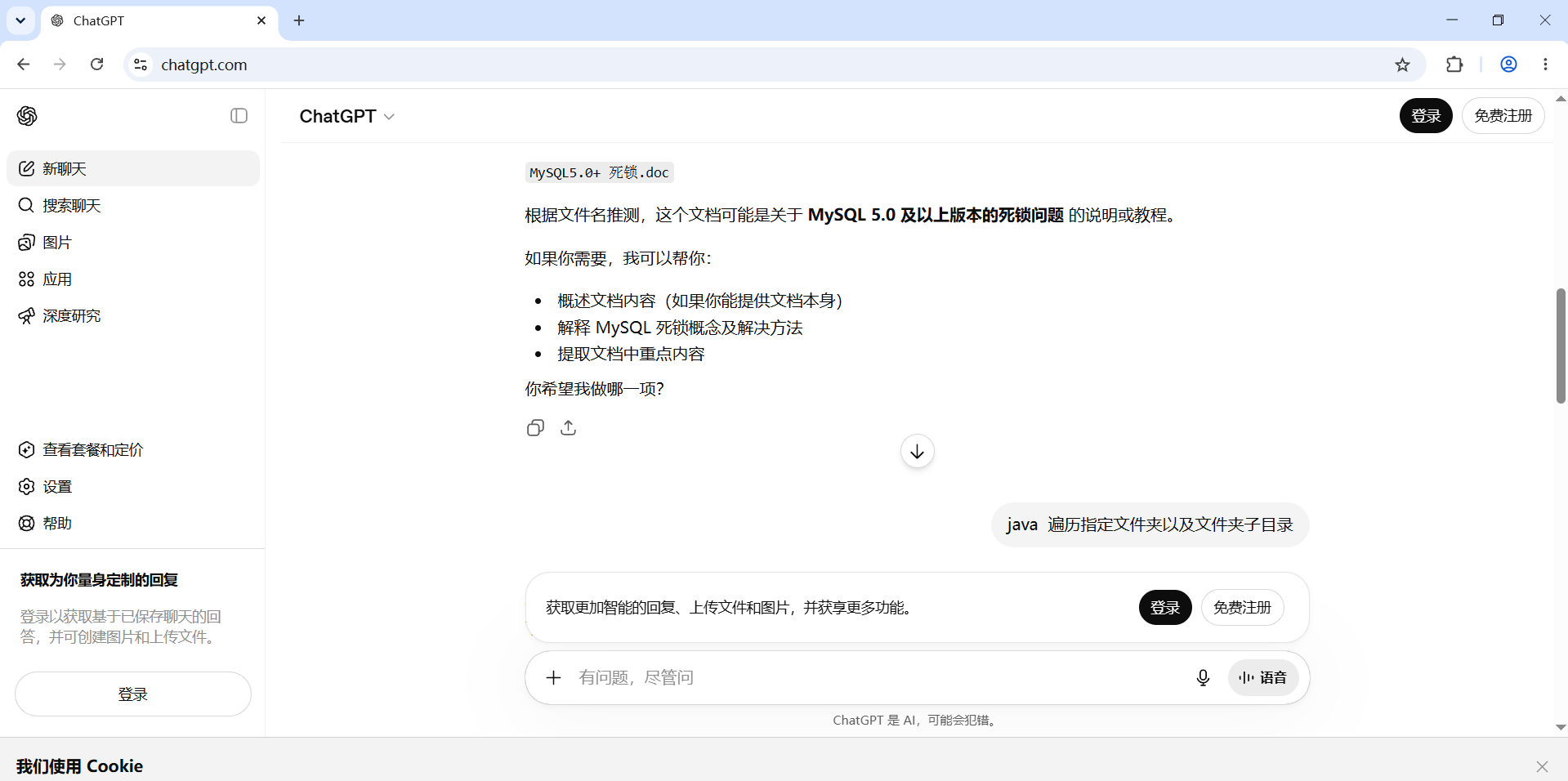Screen dimensions: 1568x781
Task: Open the browser extensions puzzle icon
Action: pos(1454,65)
